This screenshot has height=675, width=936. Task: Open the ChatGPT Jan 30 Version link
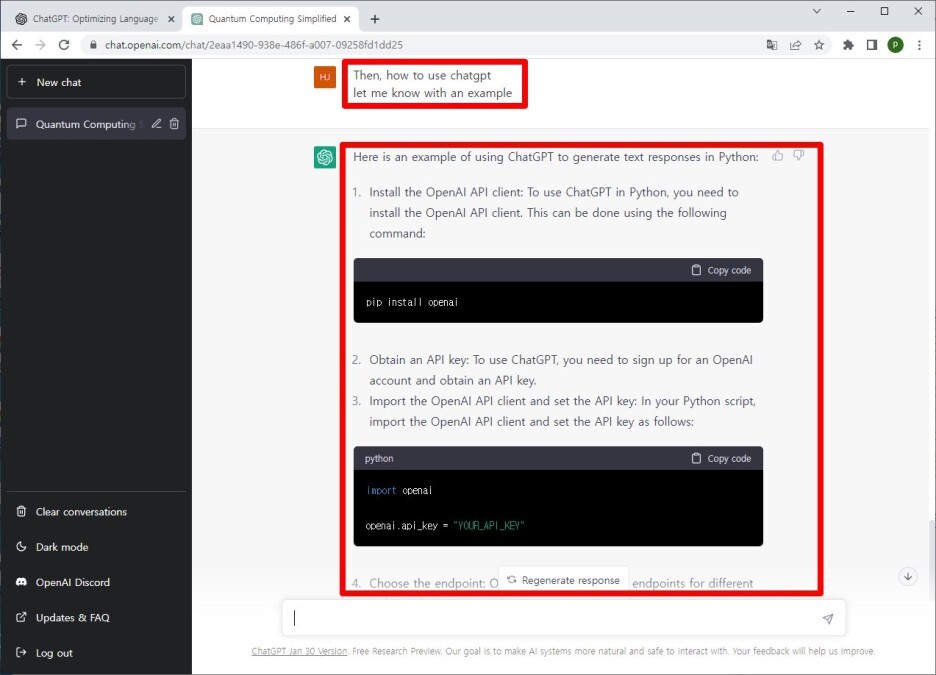(x=299, y=651)
